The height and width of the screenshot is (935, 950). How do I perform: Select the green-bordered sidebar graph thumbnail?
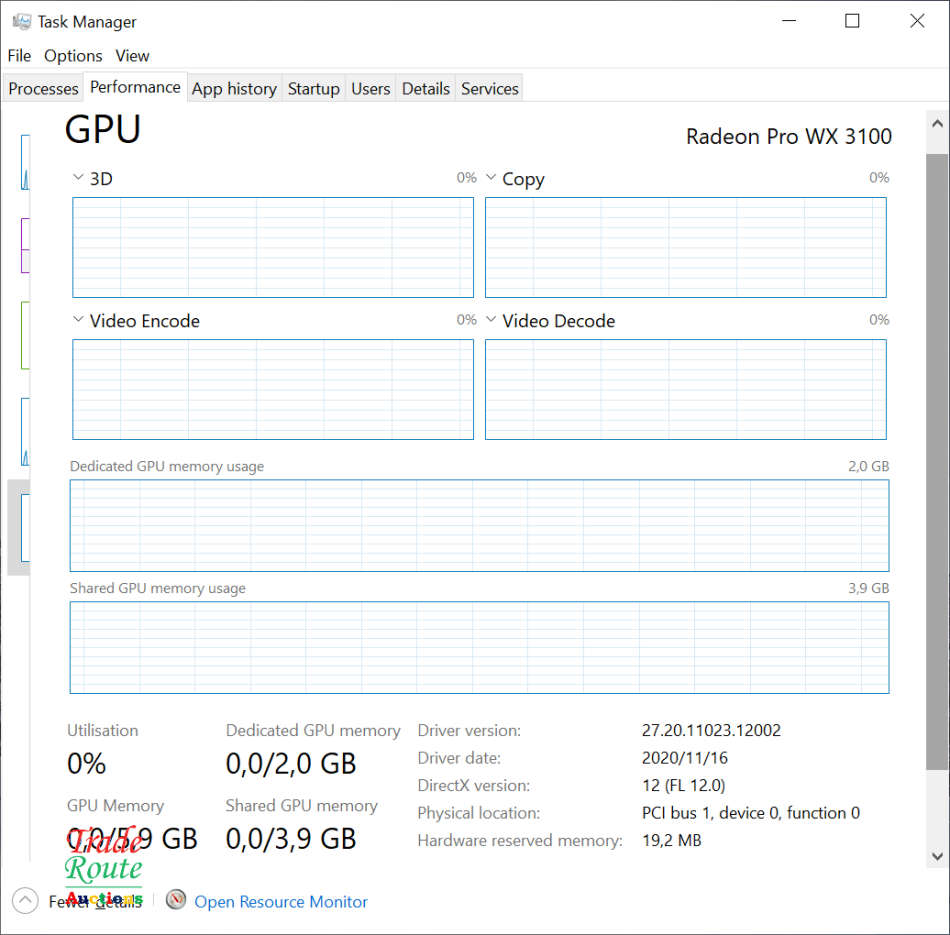25,335
